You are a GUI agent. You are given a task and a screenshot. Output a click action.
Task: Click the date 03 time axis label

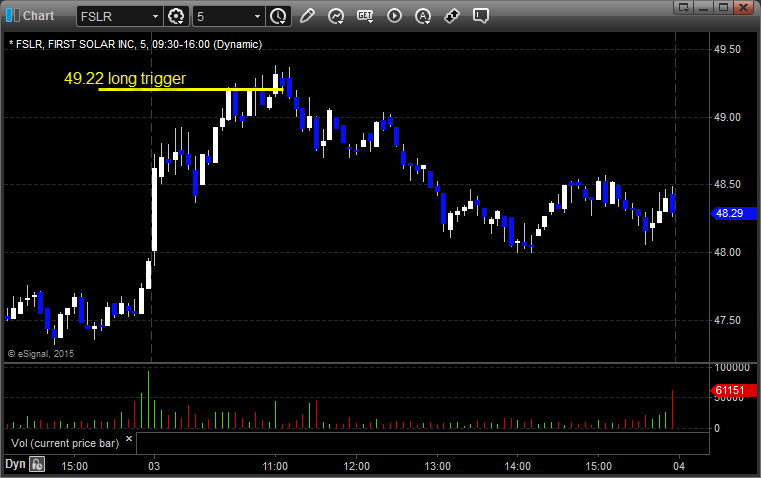pos(154,466)
